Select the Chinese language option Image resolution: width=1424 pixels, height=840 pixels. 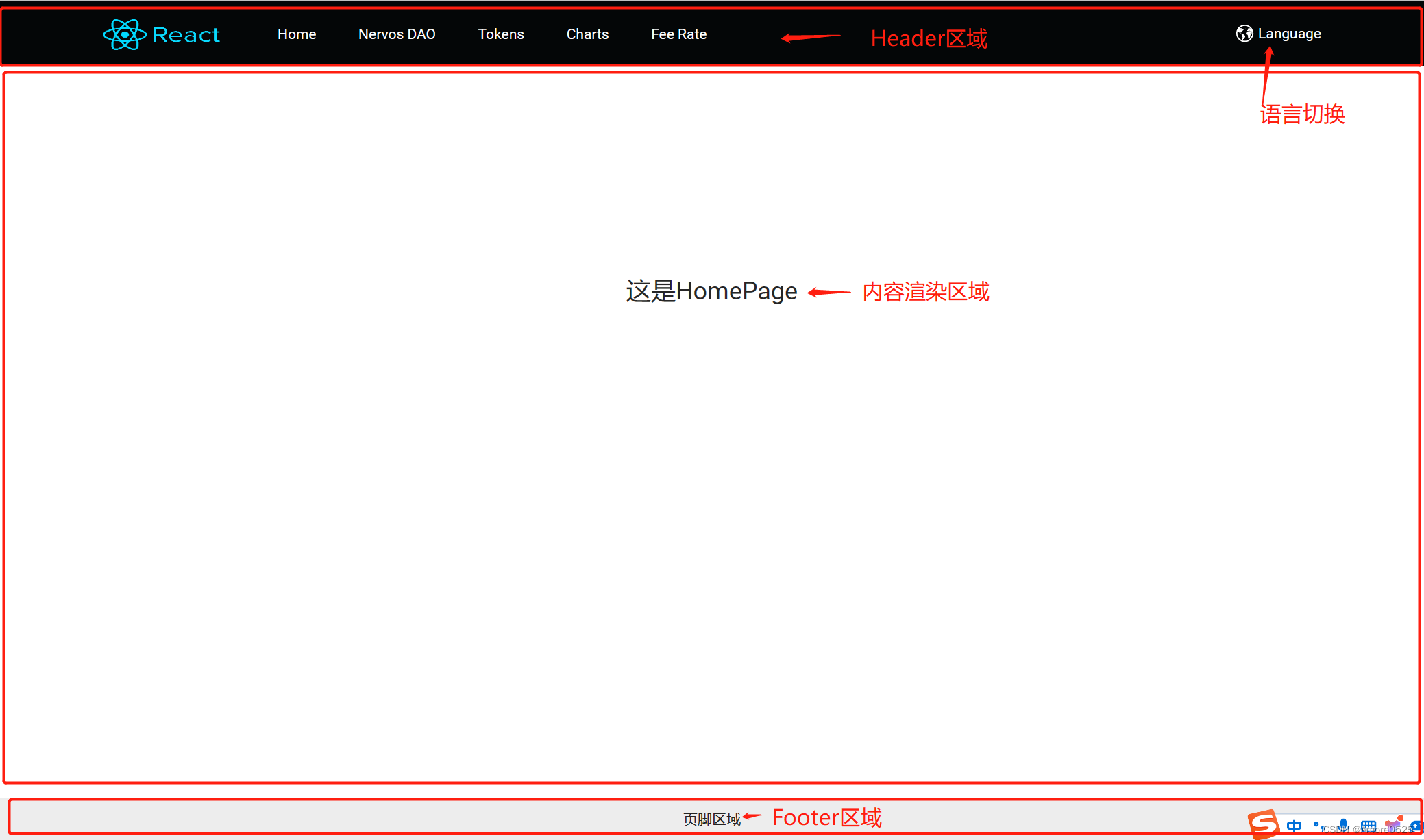(1281, 33)
